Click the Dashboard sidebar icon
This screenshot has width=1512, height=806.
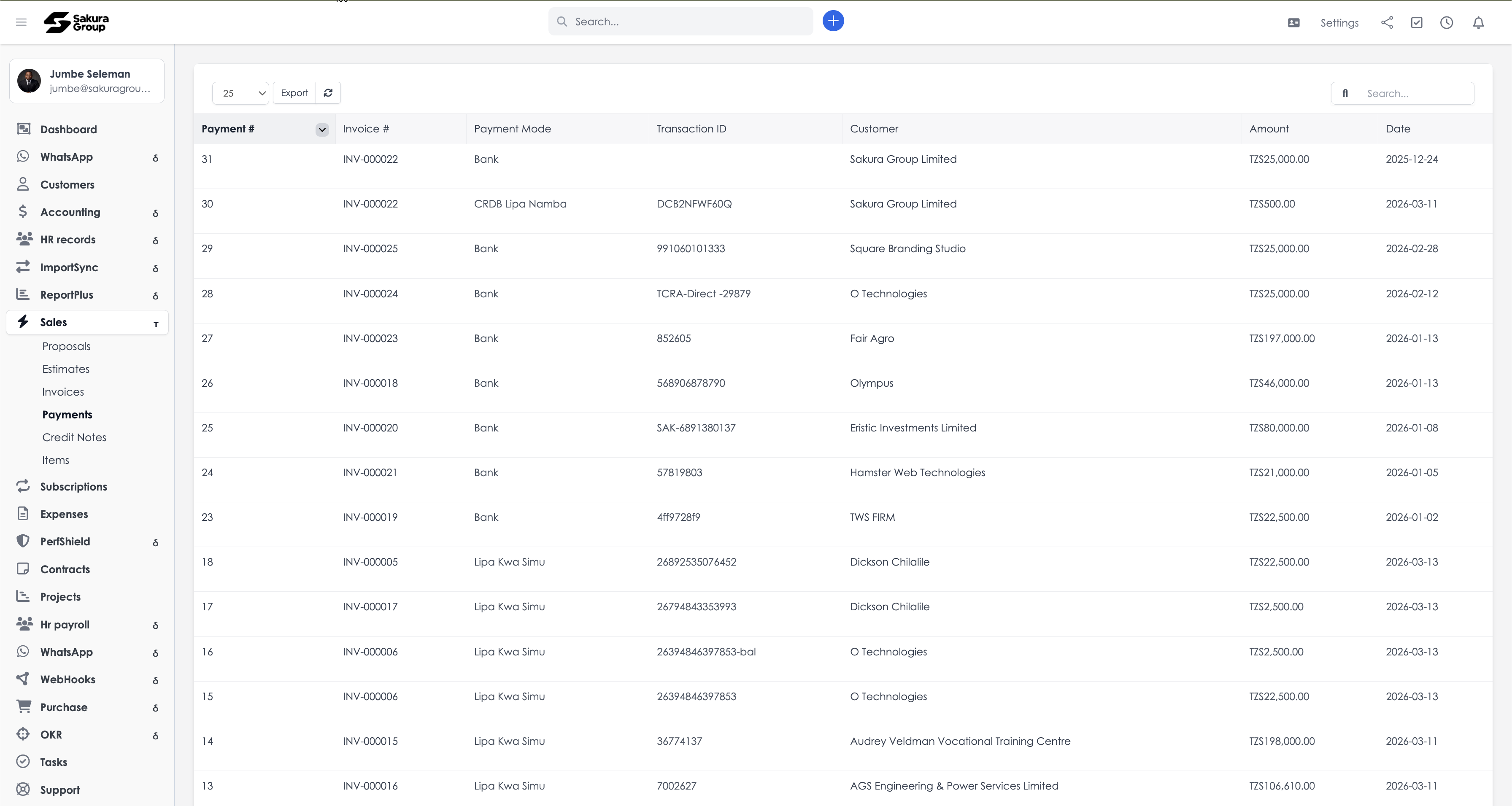[x=24, y=129]
